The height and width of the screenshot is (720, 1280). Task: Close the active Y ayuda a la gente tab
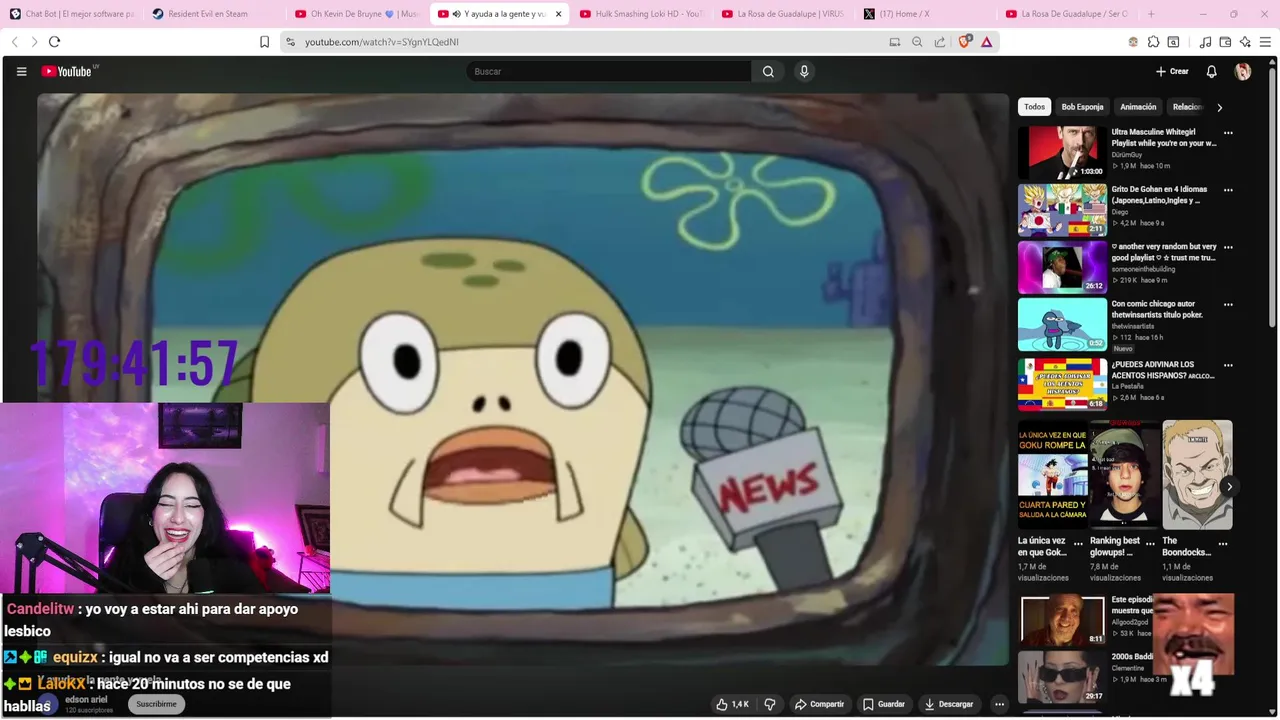pyautogui.click(x=559, y=14)
